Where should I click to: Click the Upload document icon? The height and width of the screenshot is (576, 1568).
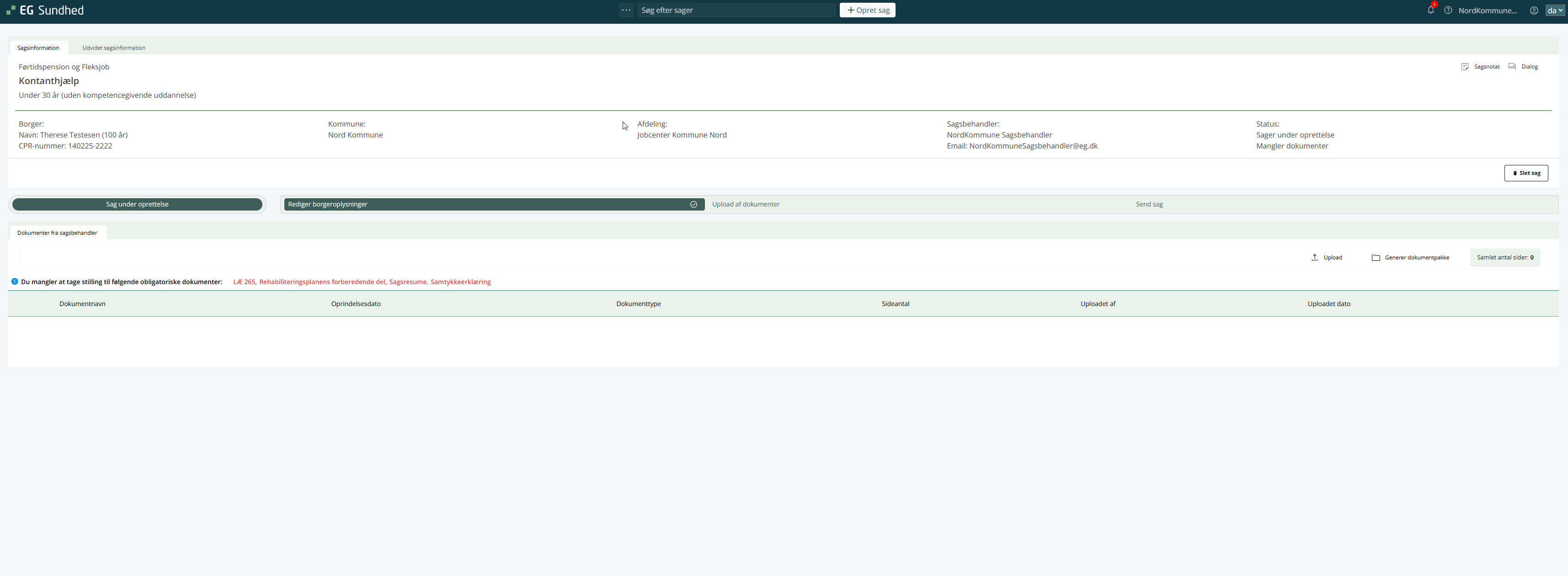[1315, 257]
